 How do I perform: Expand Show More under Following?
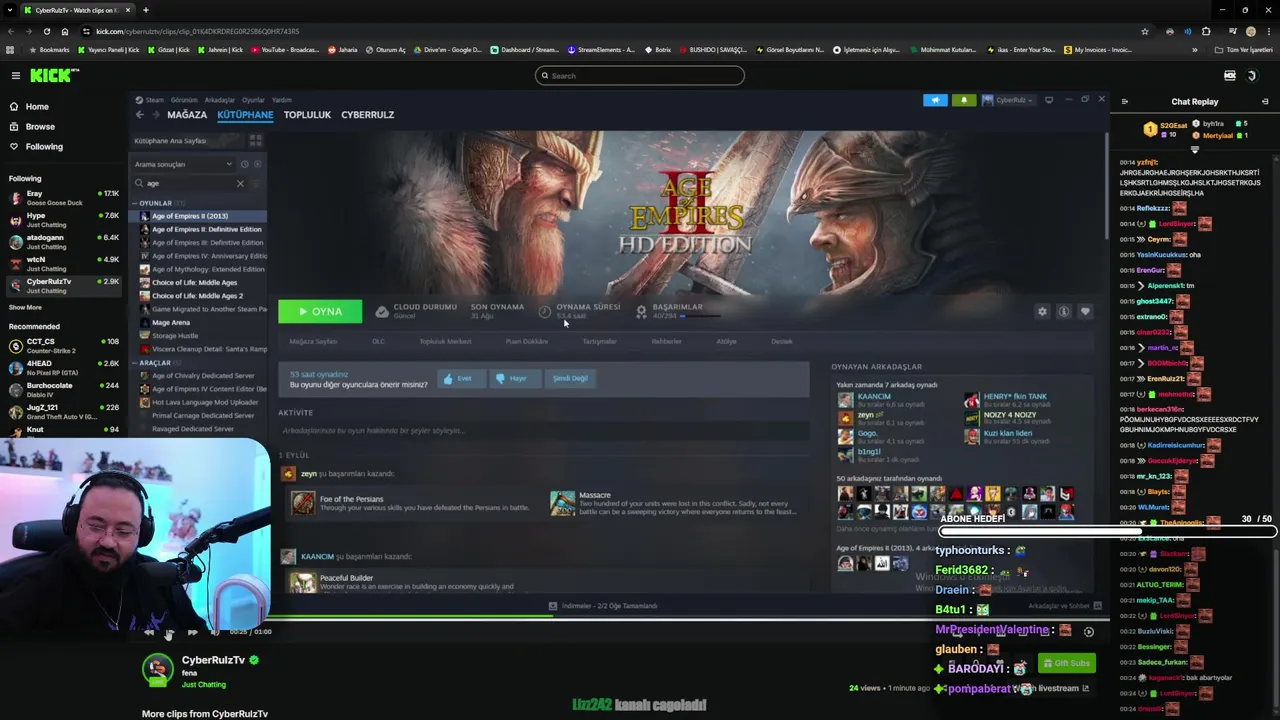coord(26,307)
